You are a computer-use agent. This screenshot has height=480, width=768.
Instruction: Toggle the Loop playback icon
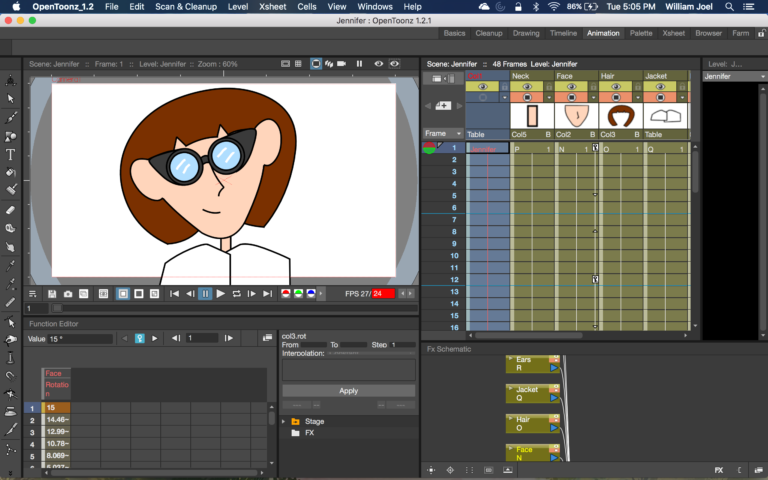tap(236, 293)
